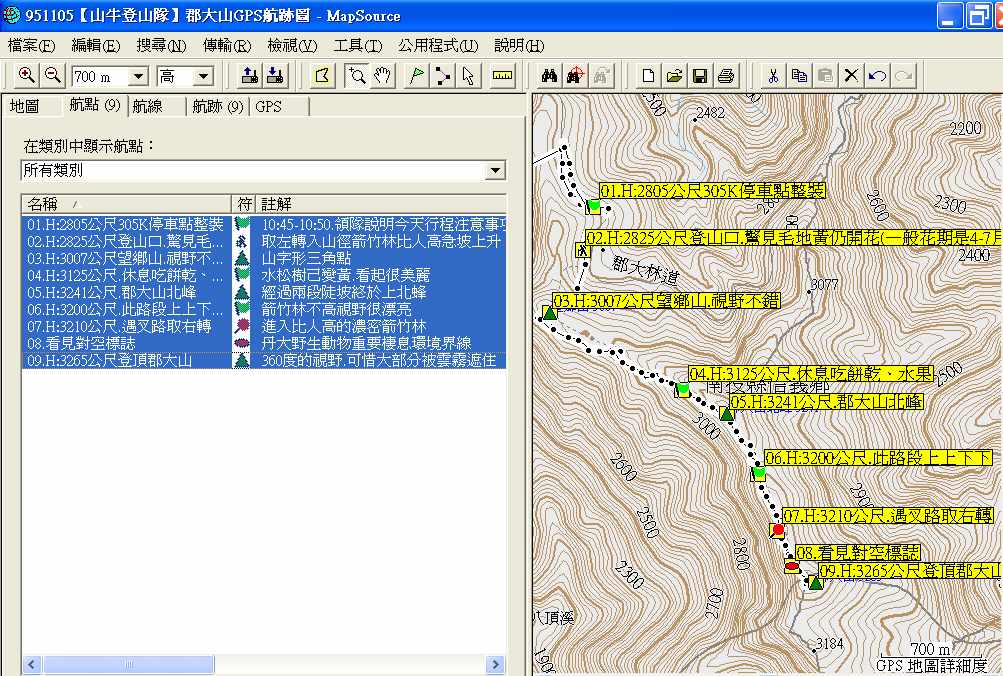Sort list by 名稱 column header
The width and height of the screenshot is (1003, 676).
(x=126, y=204)
